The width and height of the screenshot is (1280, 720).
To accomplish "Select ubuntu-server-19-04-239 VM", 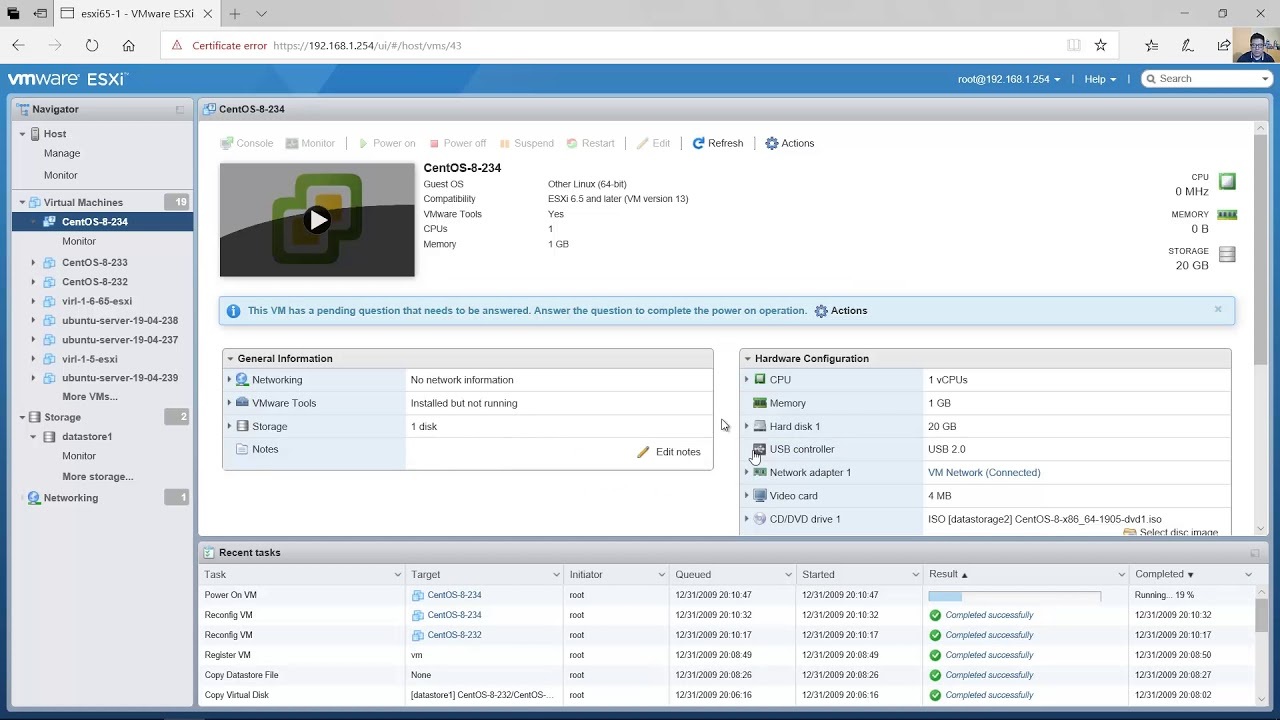I will [x=120, y=378].
